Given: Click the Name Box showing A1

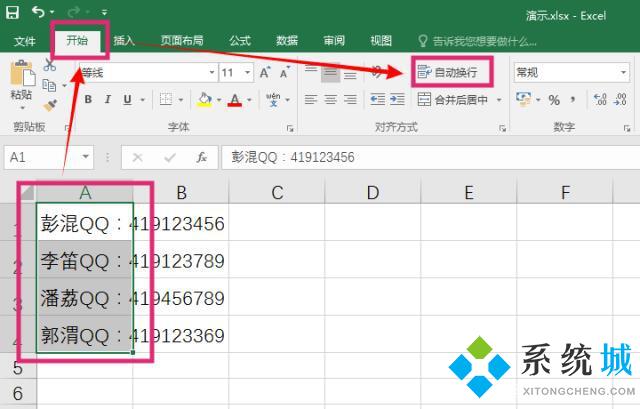Looking at the screenshot, I should click(x=49, y=157).
